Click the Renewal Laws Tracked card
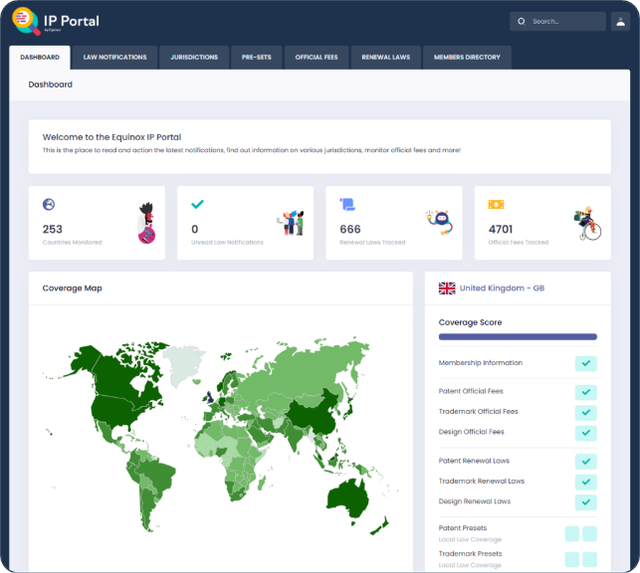Screen dimensions: 640x573 (393, 222)
